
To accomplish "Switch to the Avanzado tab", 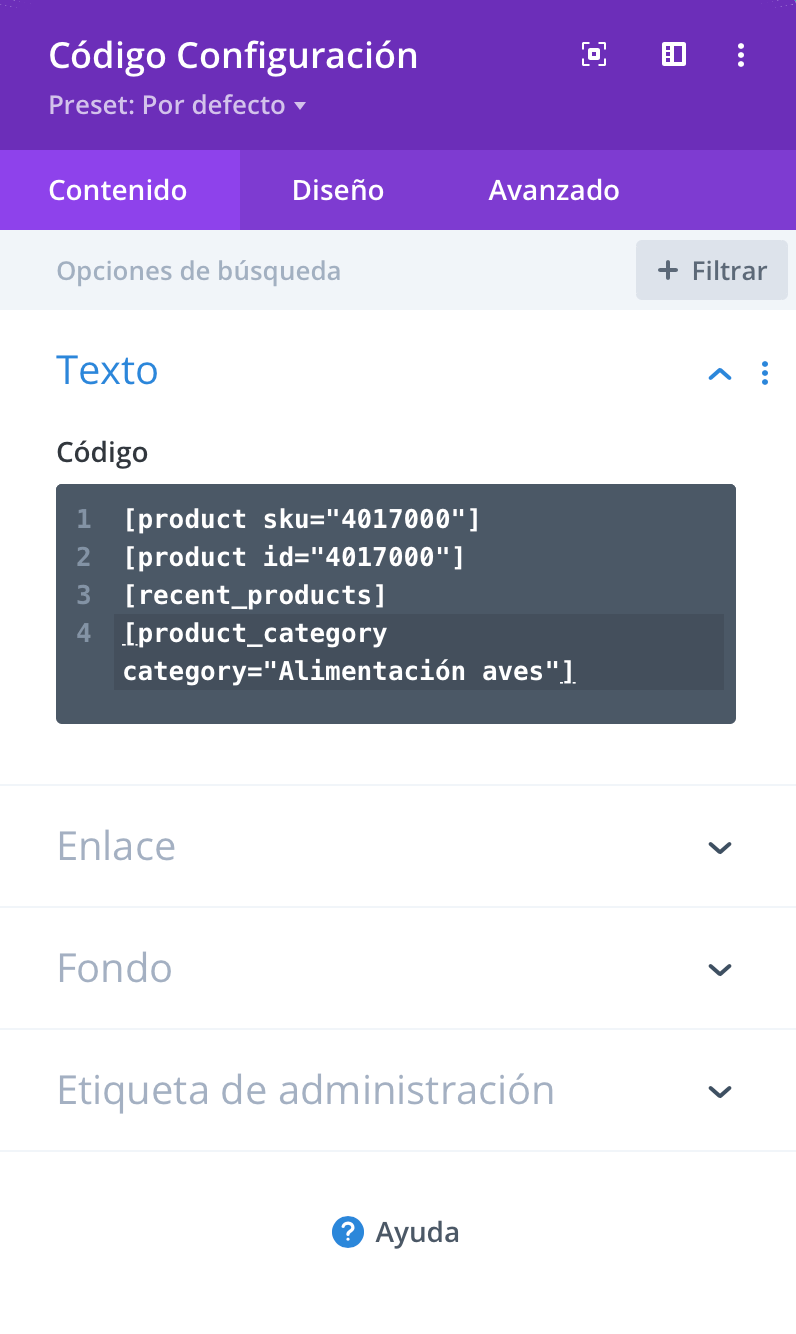I will pos(554,190).
